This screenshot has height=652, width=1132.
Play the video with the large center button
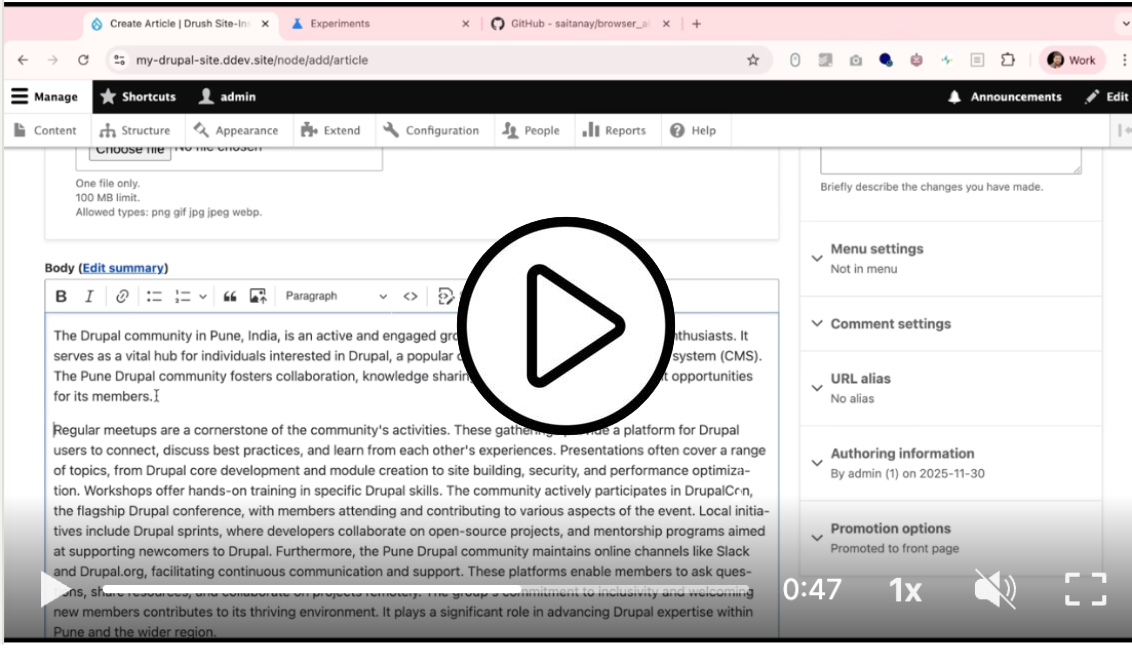566,326
